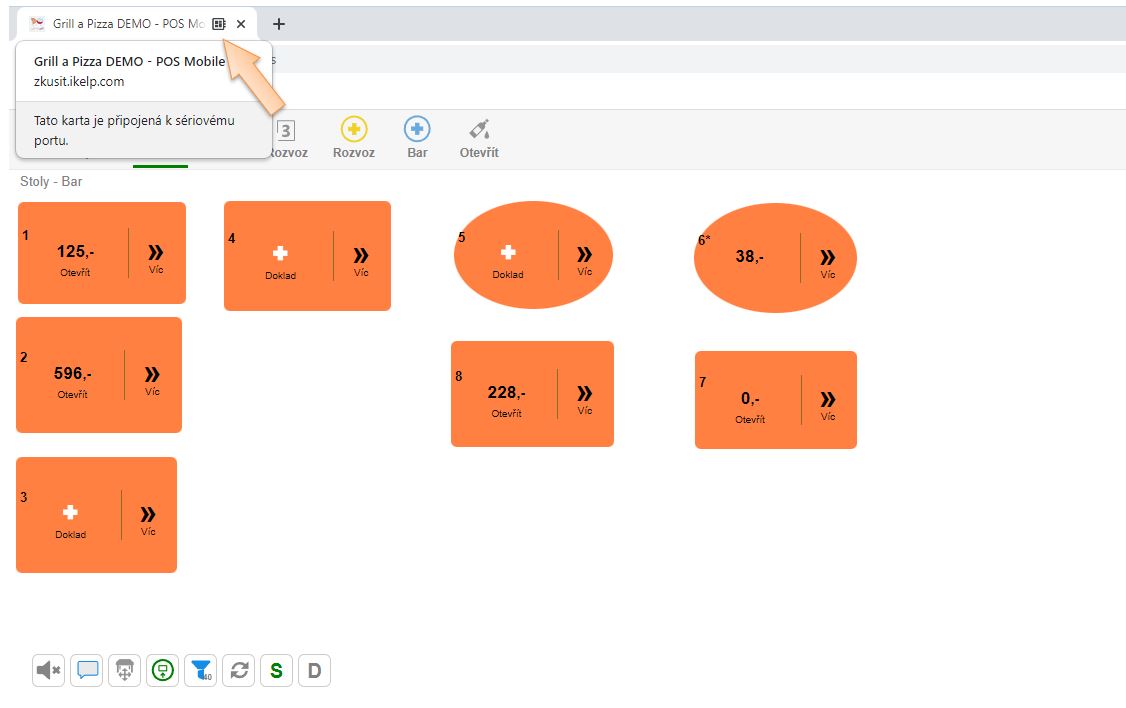The width and height of the screenshot is (1126, 708).
Task: Toggle the muted speaker sound button
Action: [49, 670]
